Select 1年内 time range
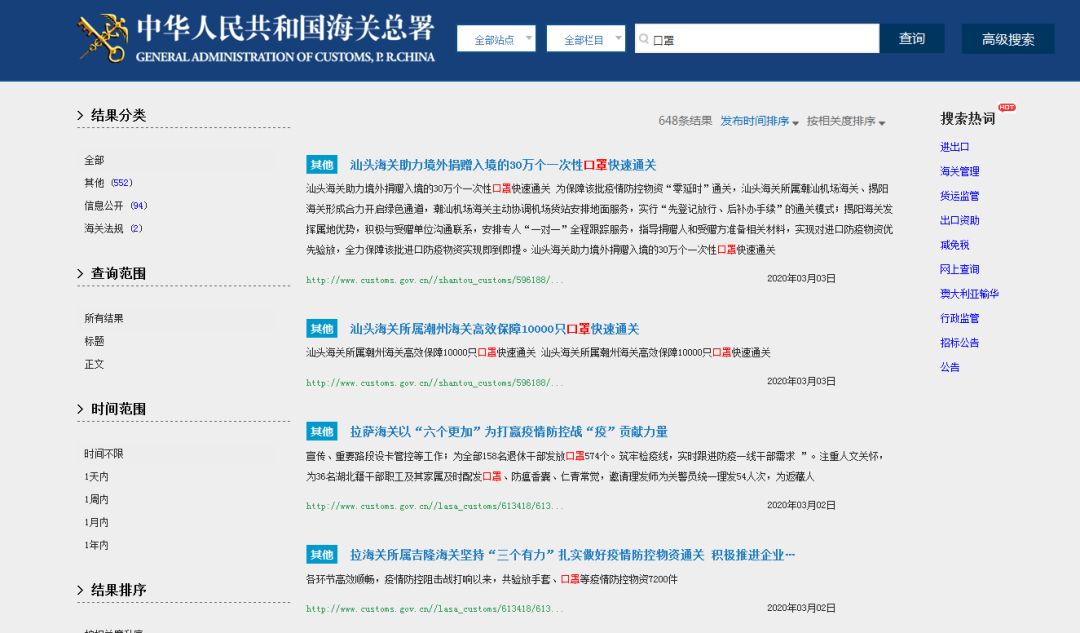This screenshot has height=633, width=1080. (96, 545)
